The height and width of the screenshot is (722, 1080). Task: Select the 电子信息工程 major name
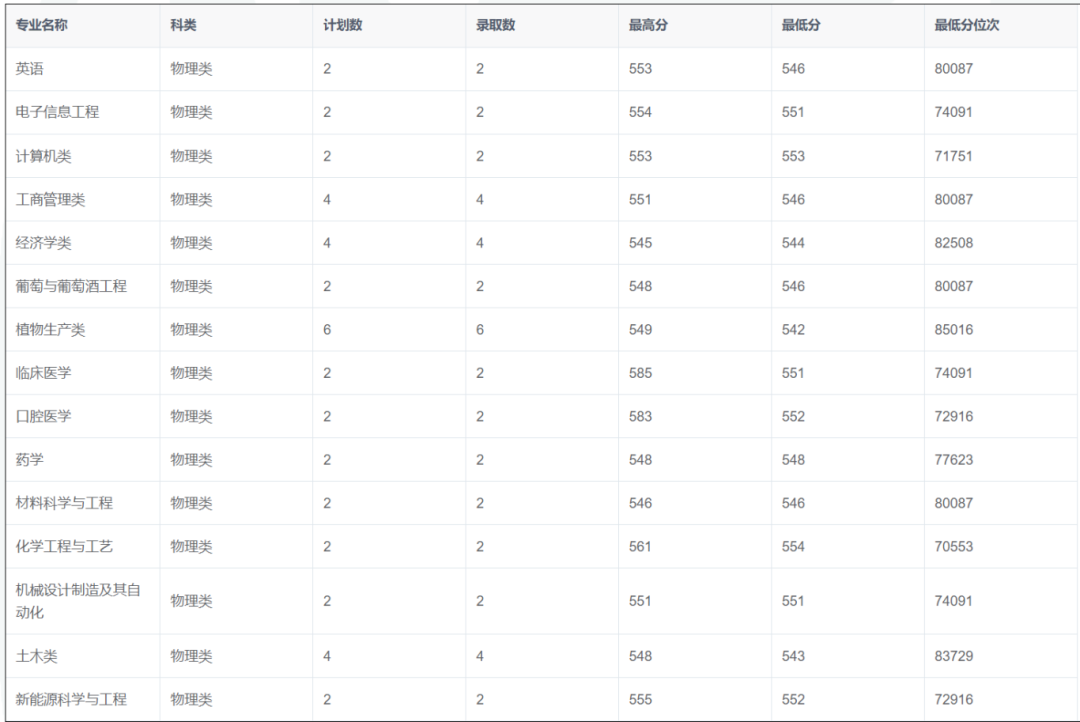coord(57,112)
